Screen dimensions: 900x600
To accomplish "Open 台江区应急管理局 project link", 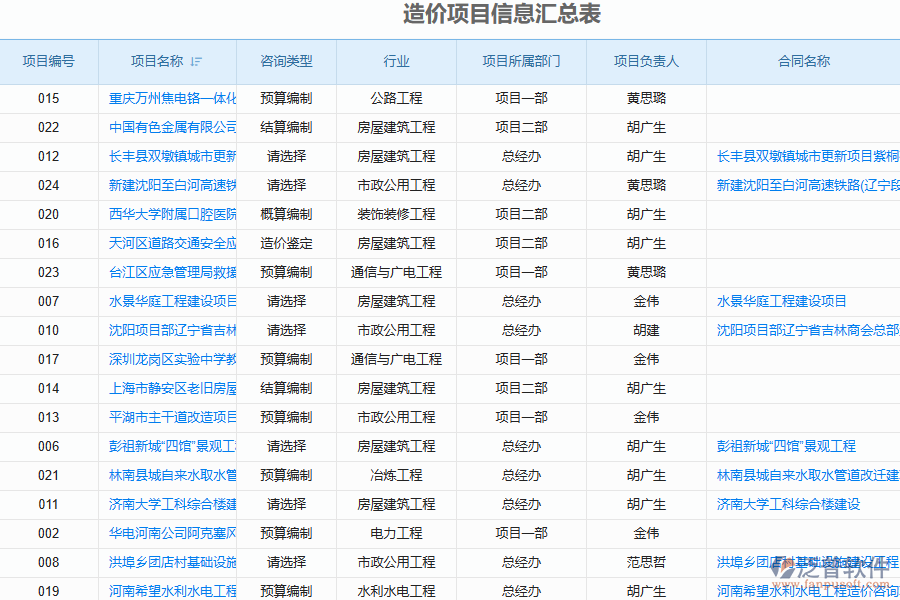I will (172, 272).
